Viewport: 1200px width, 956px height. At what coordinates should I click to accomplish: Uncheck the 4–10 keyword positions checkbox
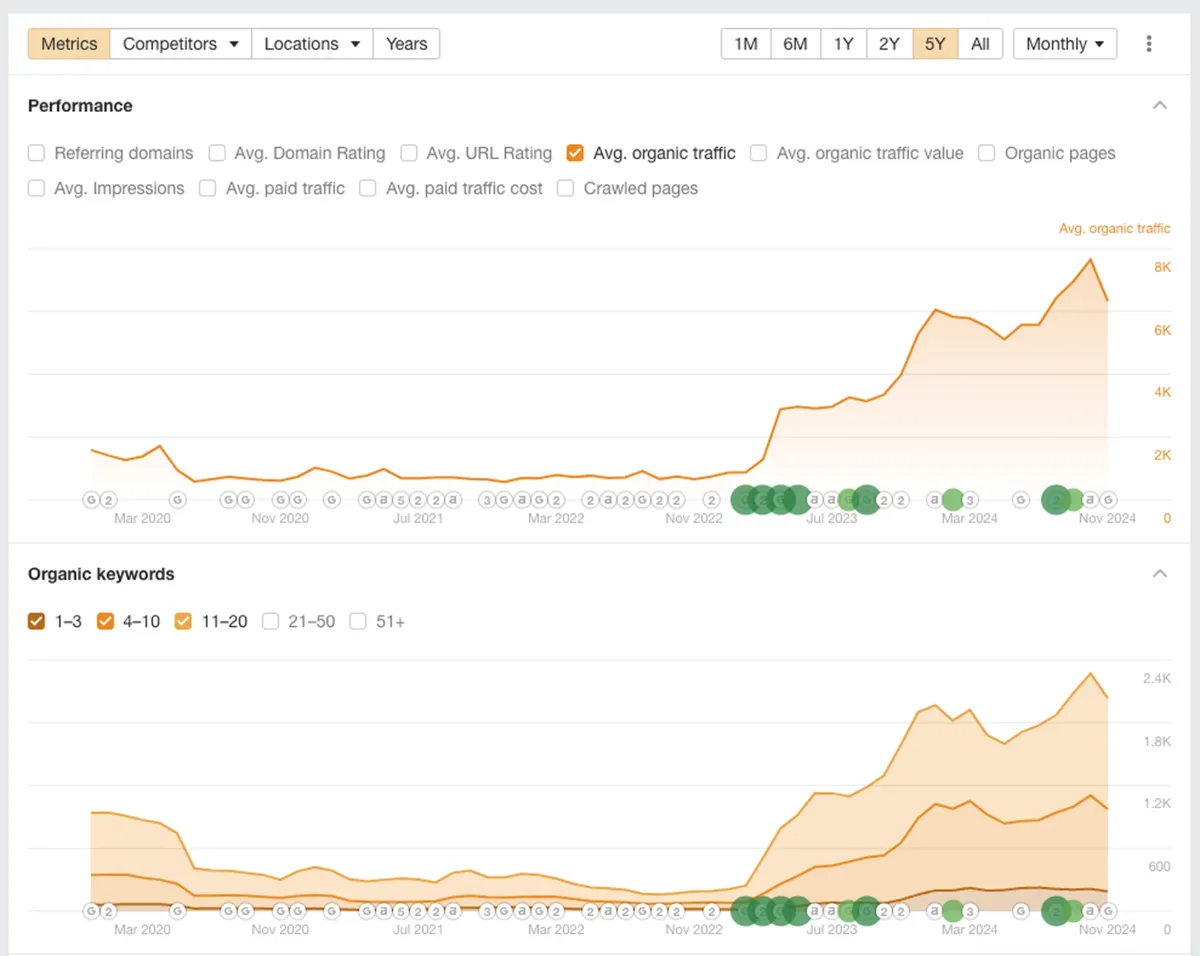pos(105,622)
